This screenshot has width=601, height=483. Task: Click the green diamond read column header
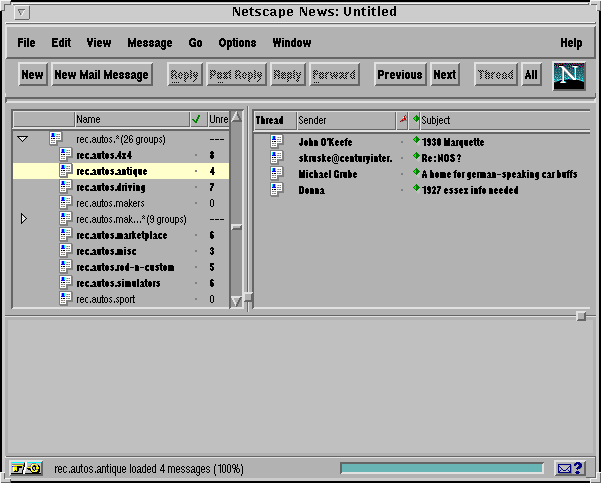[x=415, y=120]
